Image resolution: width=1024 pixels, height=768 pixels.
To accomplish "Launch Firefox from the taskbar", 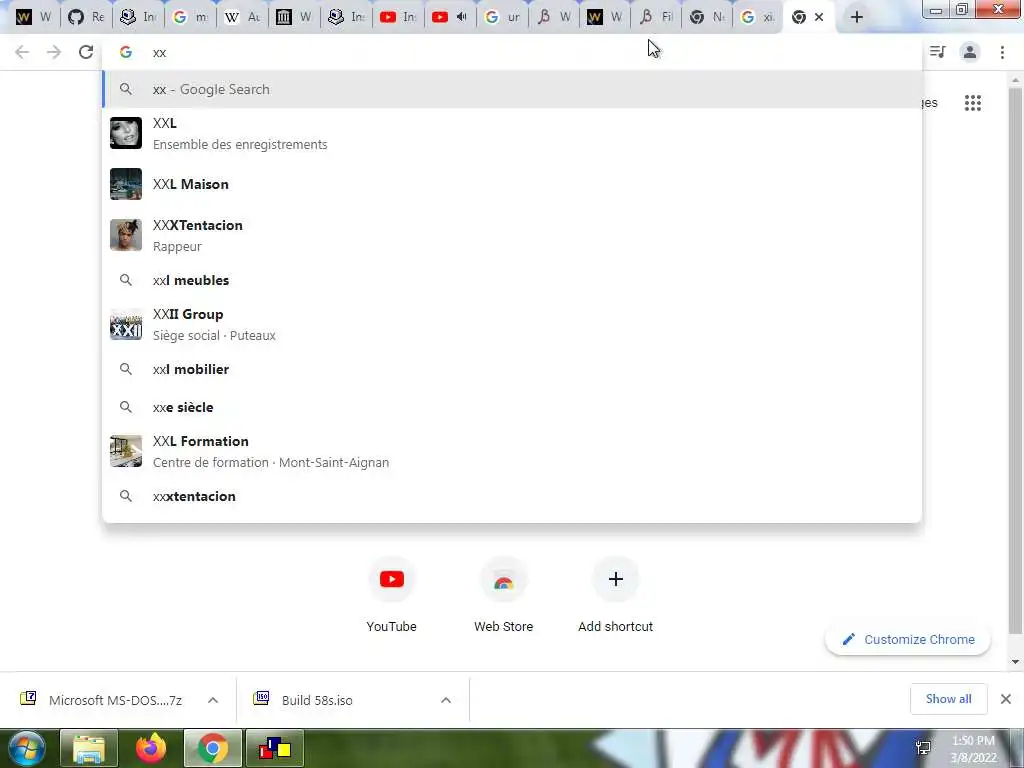I will coord(151,748).
